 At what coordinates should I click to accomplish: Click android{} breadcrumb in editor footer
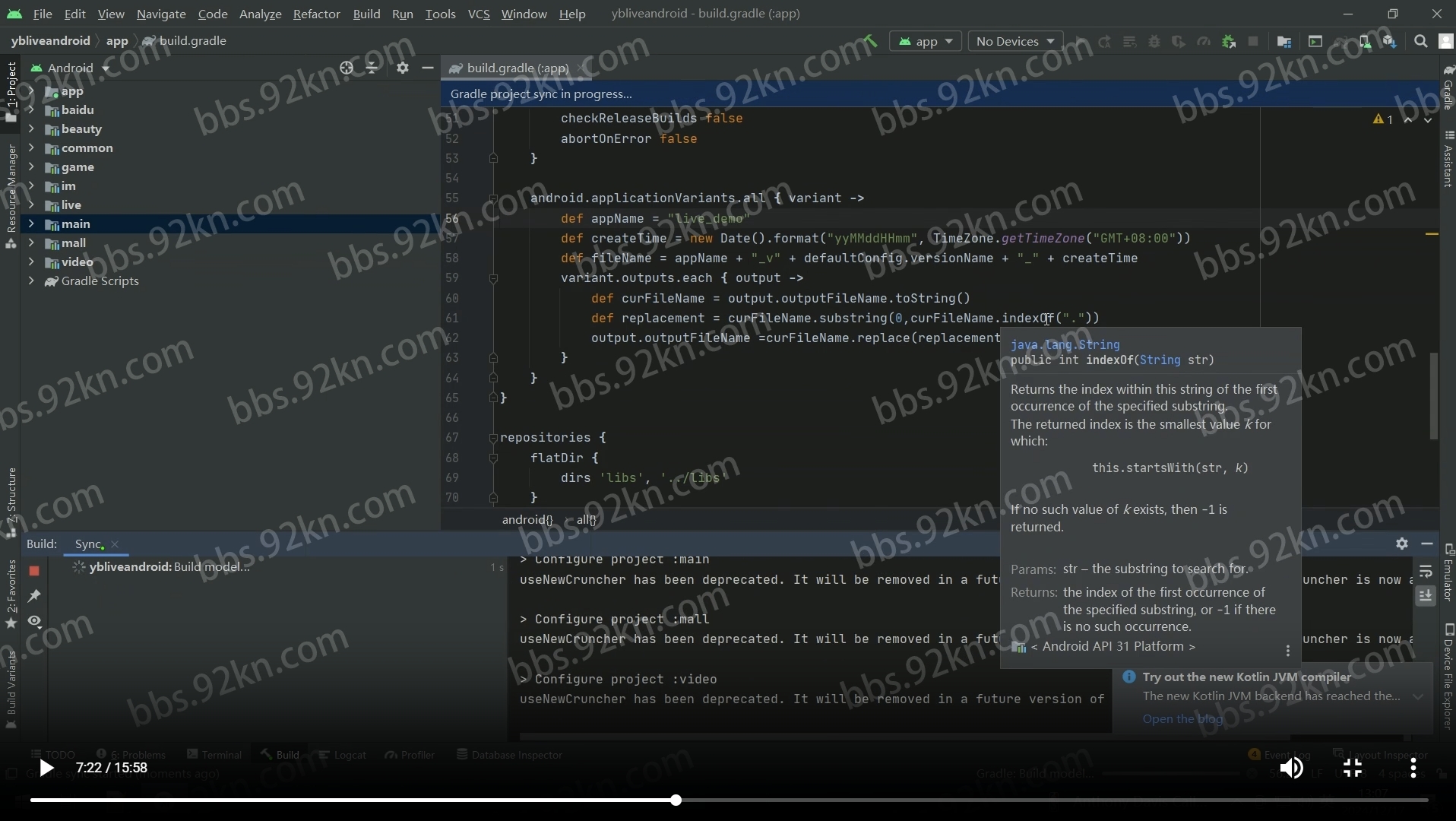pos(527,520)
